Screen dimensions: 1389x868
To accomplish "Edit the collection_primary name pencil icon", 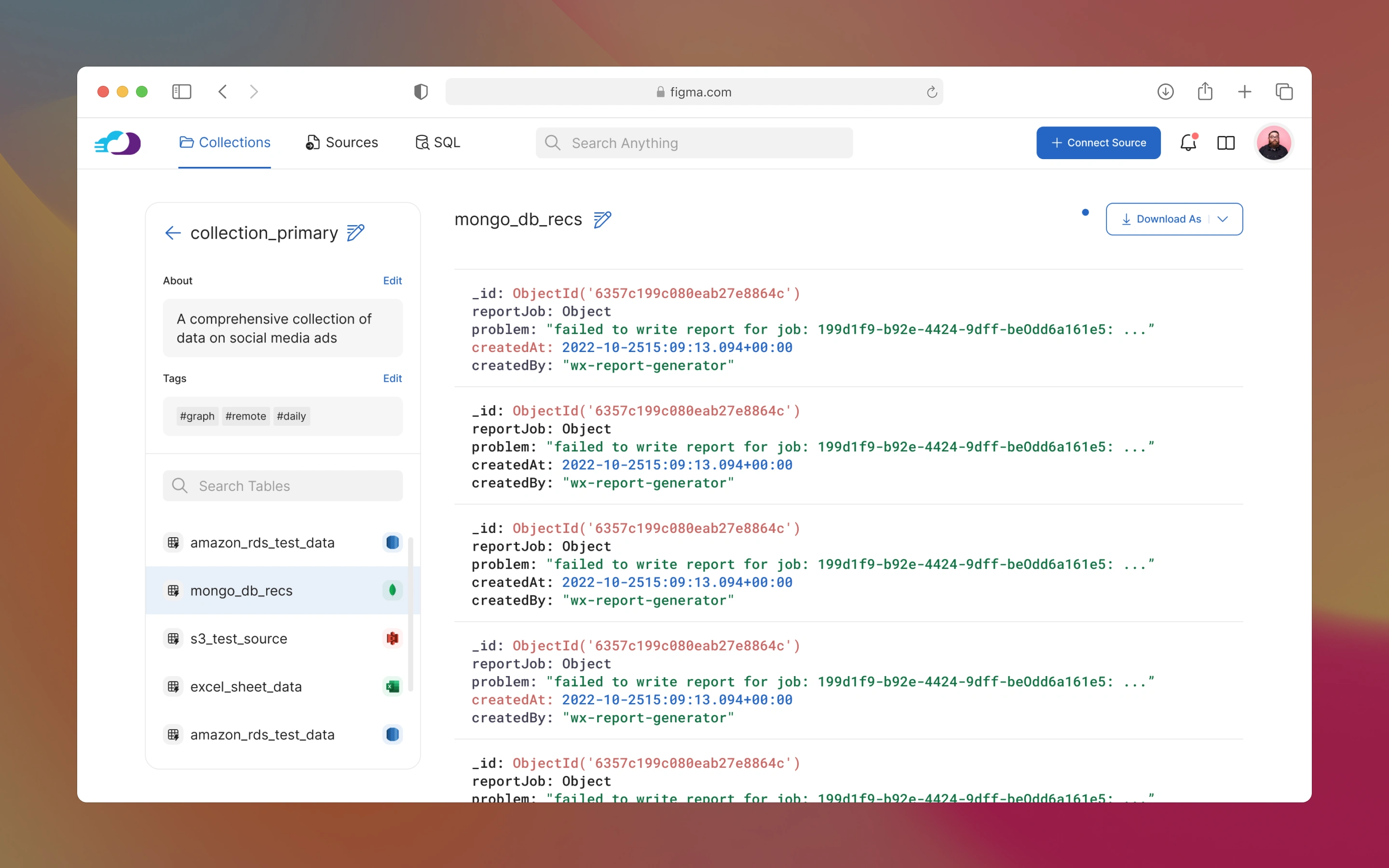I will [356, 232].
